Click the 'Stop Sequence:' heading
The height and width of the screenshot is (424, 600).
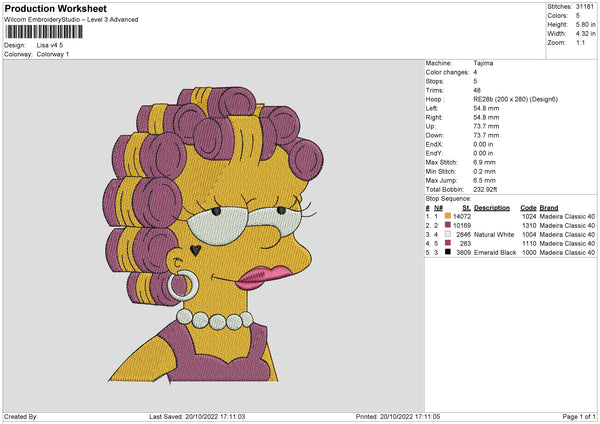click(x=448, y=199)
